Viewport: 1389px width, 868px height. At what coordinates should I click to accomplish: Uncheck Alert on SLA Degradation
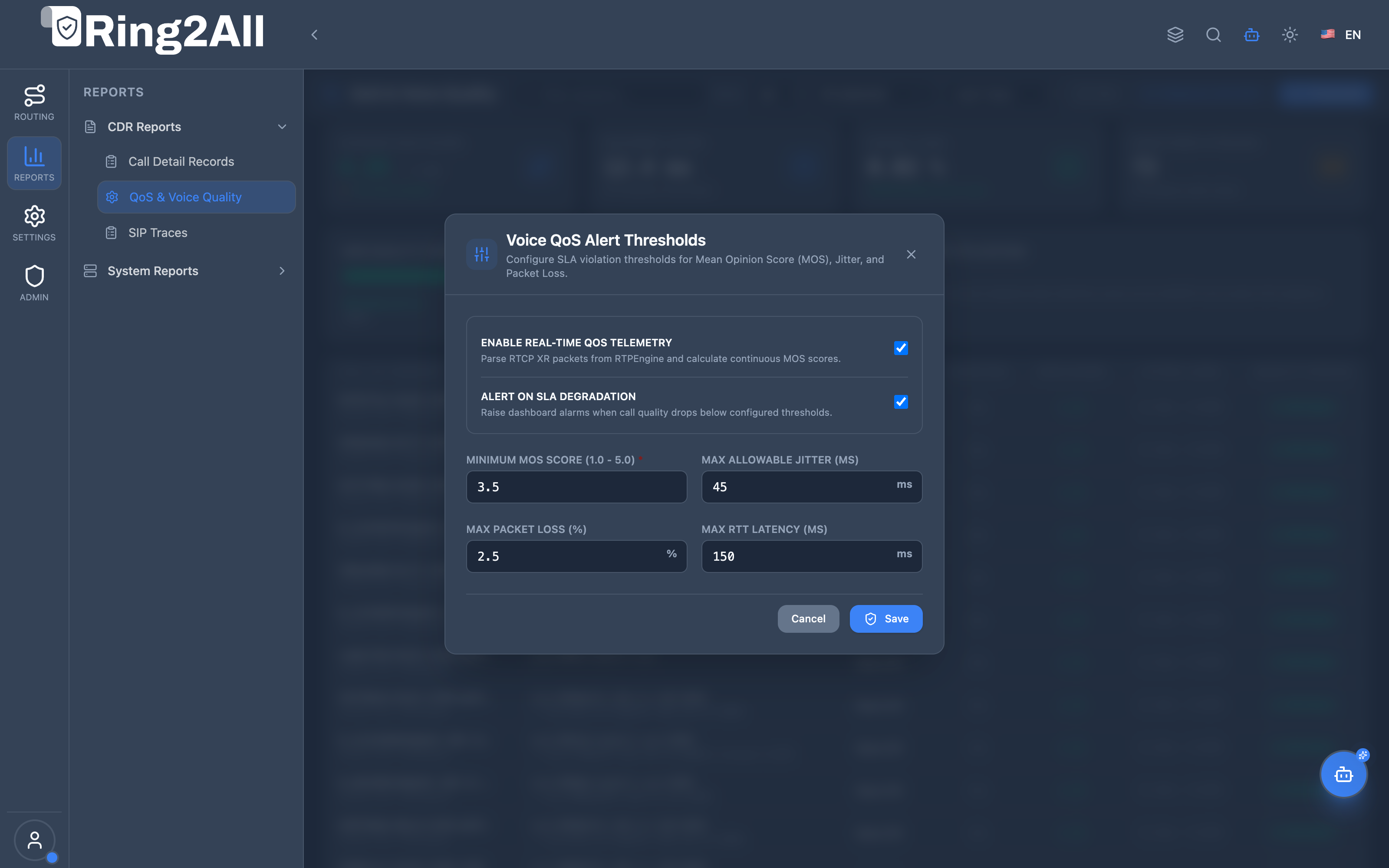point(901,402)
